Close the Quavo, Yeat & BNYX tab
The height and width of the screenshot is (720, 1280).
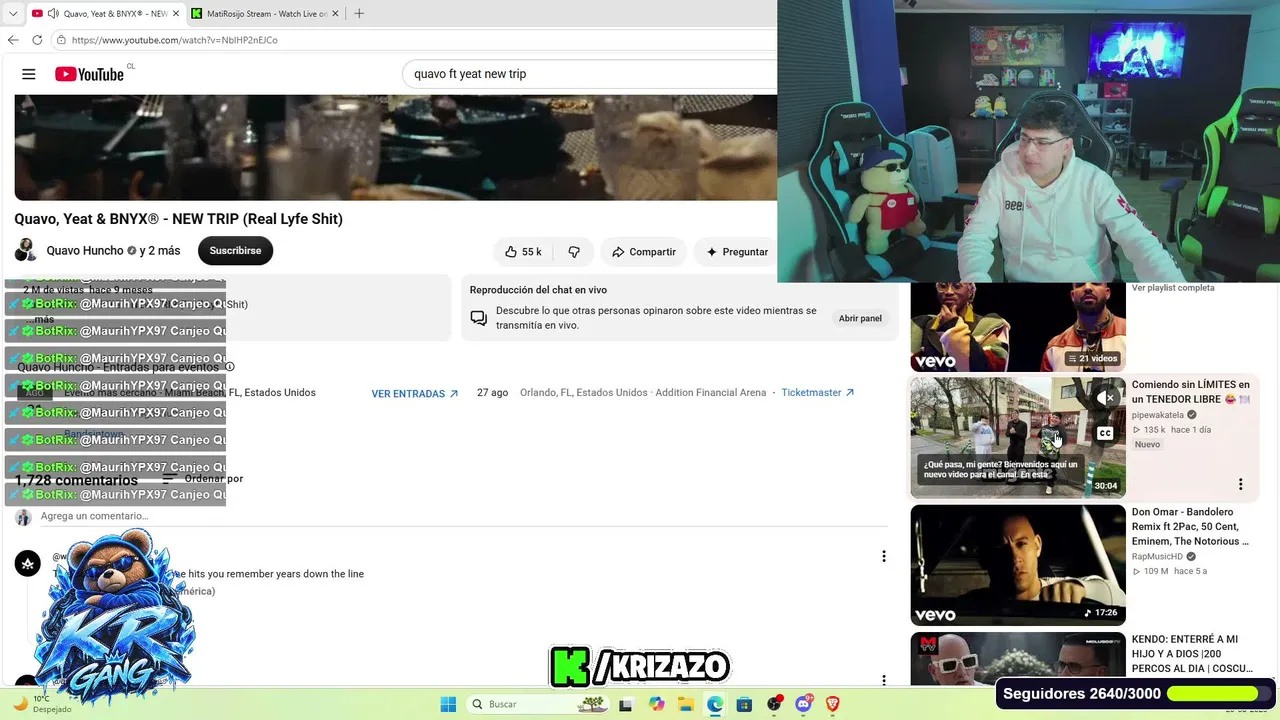coord(176,14)
